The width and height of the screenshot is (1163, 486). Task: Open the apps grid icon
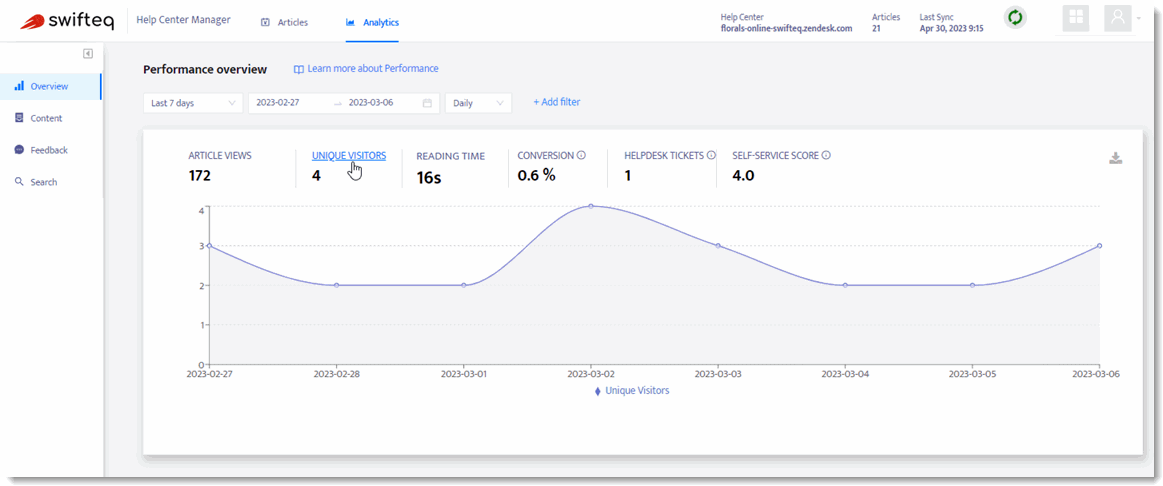pos(1075,18)
